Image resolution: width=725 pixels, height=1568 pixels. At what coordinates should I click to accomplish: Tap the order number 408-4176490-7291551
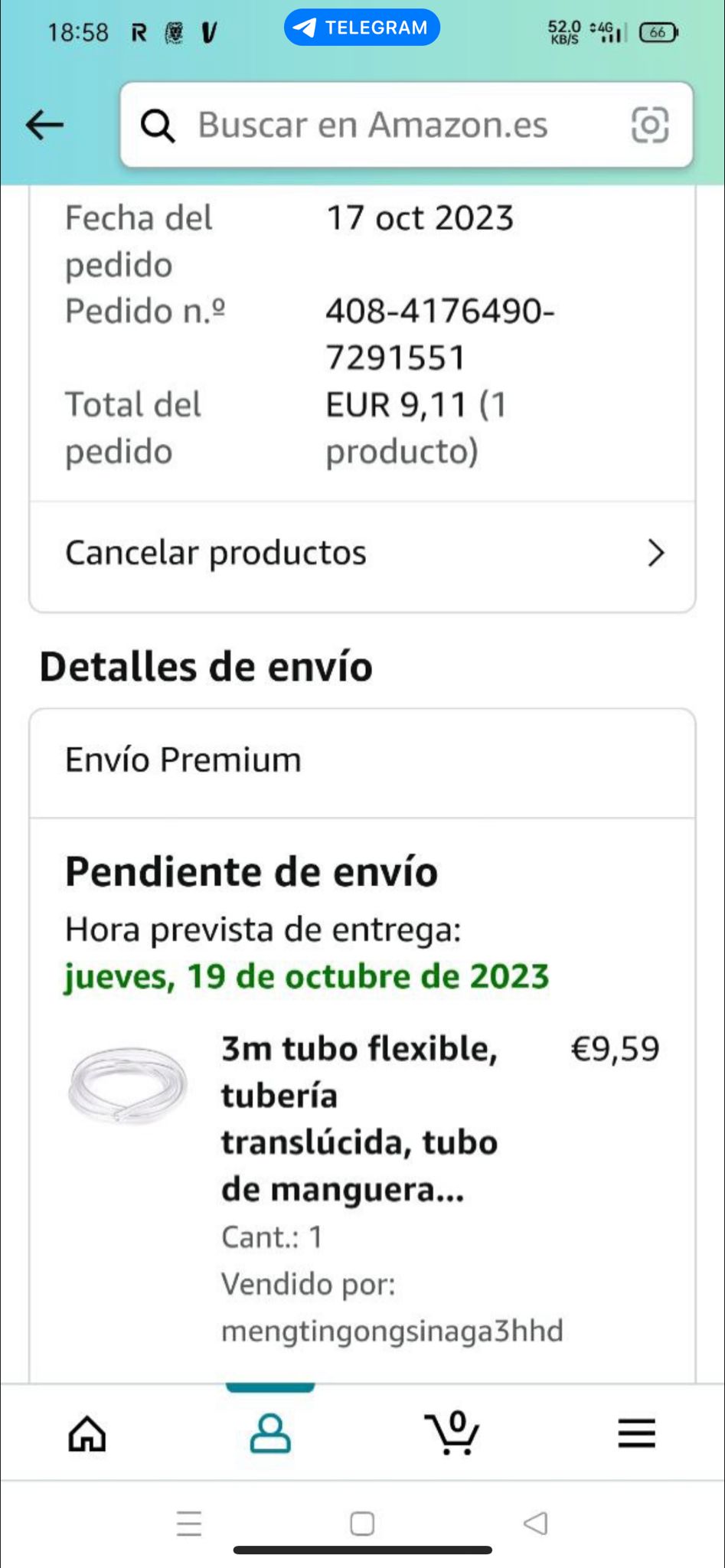[439, 335]
